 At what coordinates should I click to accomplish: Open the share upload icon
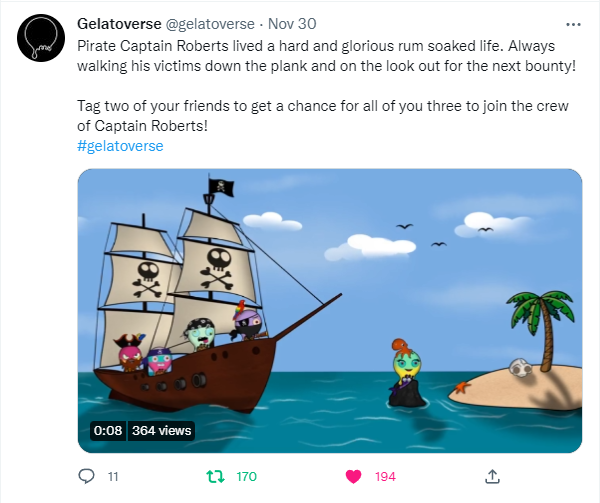[x=492, y=476]
